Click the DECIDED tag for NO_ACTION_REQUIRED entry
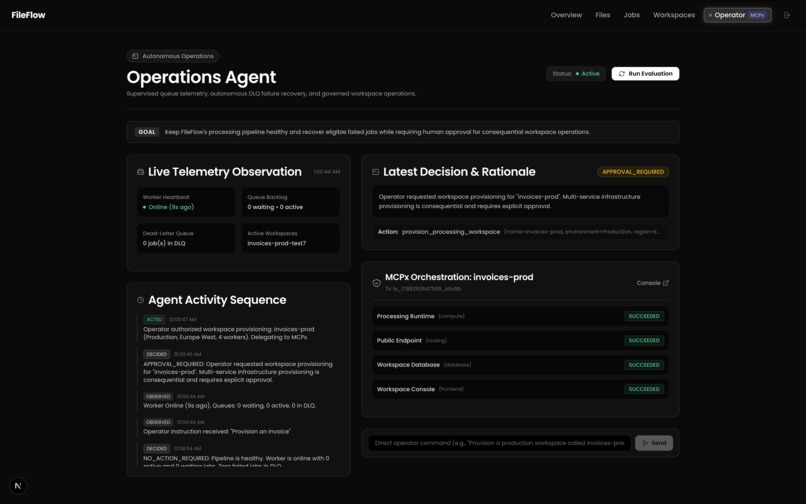The image size is (806, 504). (157, 448)
